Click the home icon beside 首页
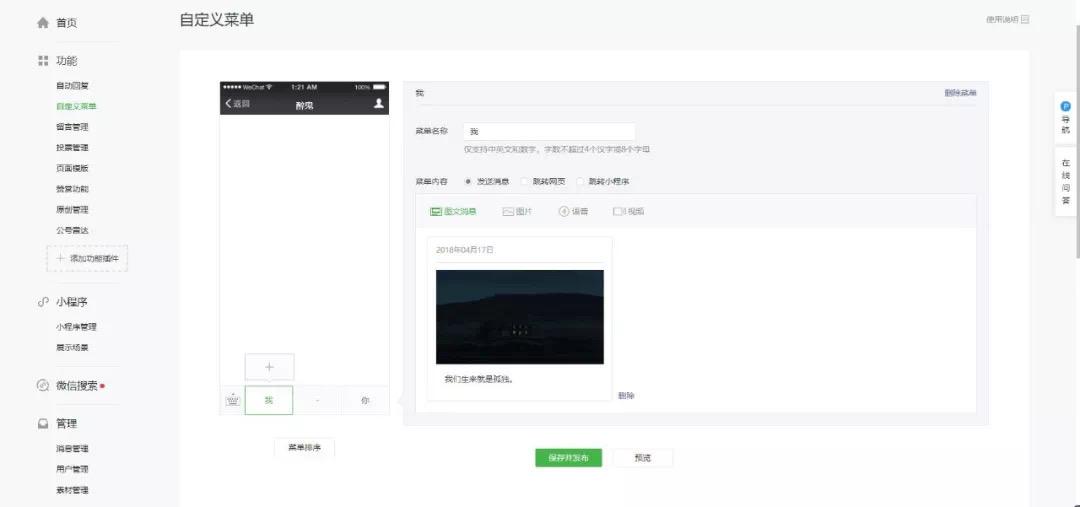The width and height of the screenshot is (1080, 507). coord(43,23)
